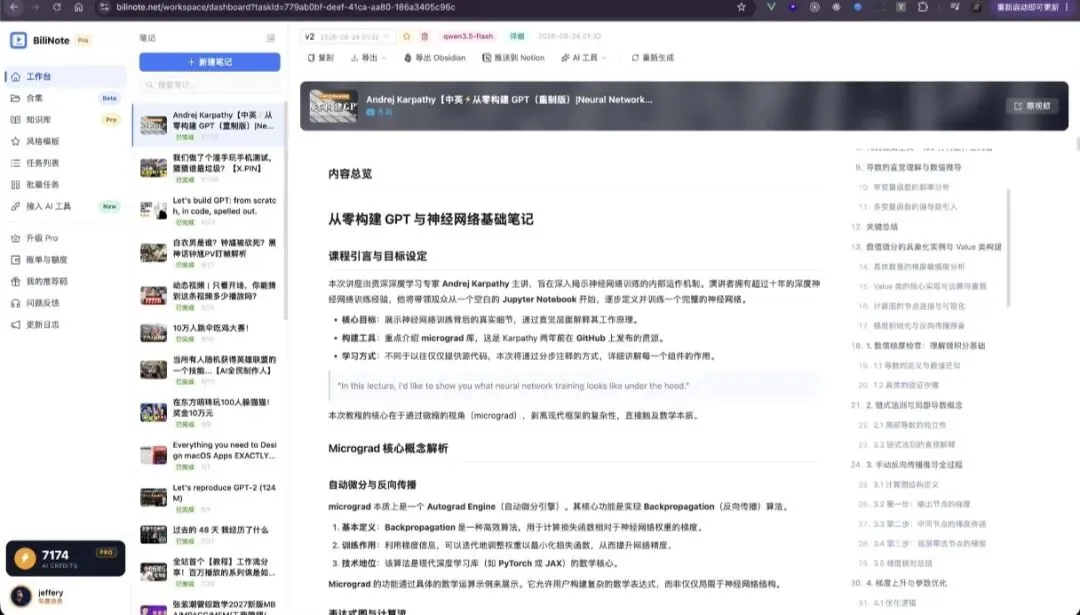Screen dimensions: 1080x615
Task: Click the browser reload icon
Action: [x=56, y=7]
